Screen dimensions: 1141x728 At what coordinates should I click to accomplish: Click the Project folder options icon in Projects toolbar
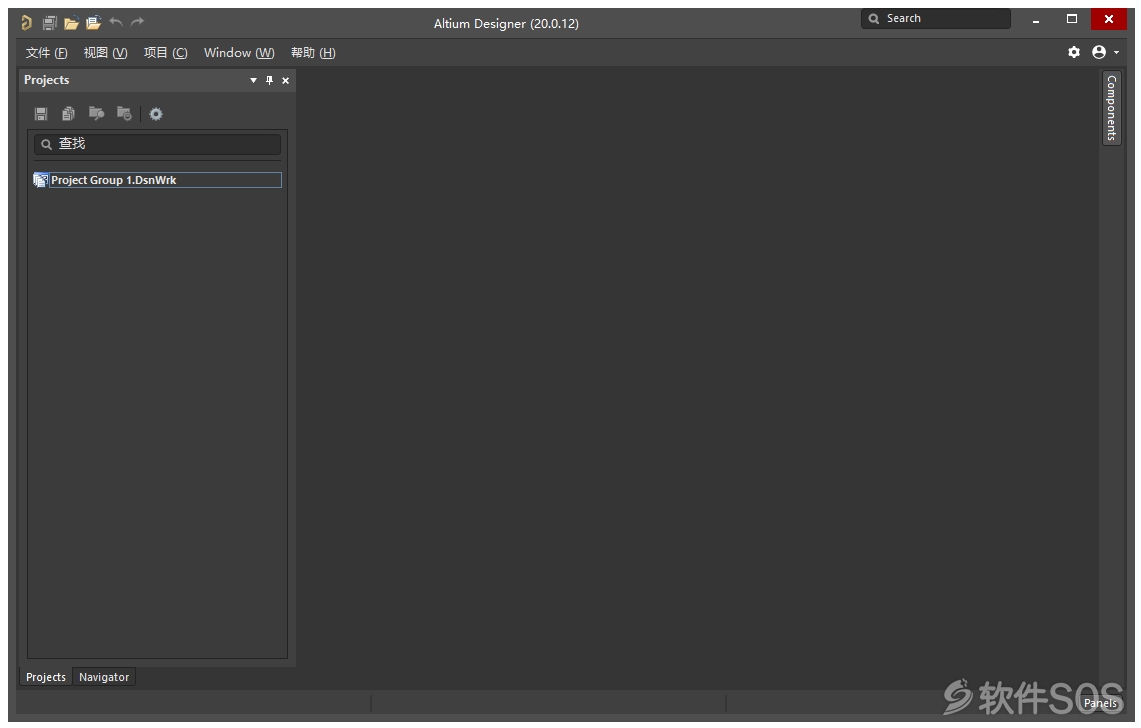pos(124,114)
